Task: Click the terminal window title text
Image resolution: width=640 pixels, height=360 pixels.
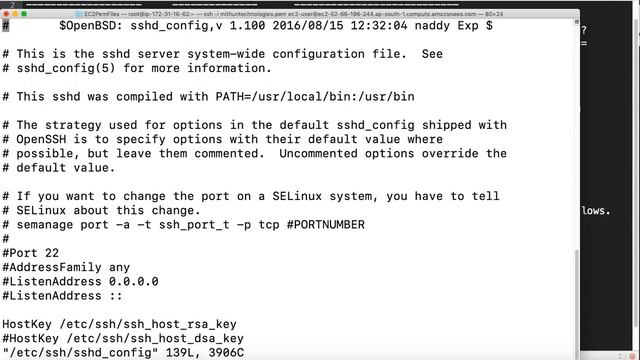Action: pos(293,14)
